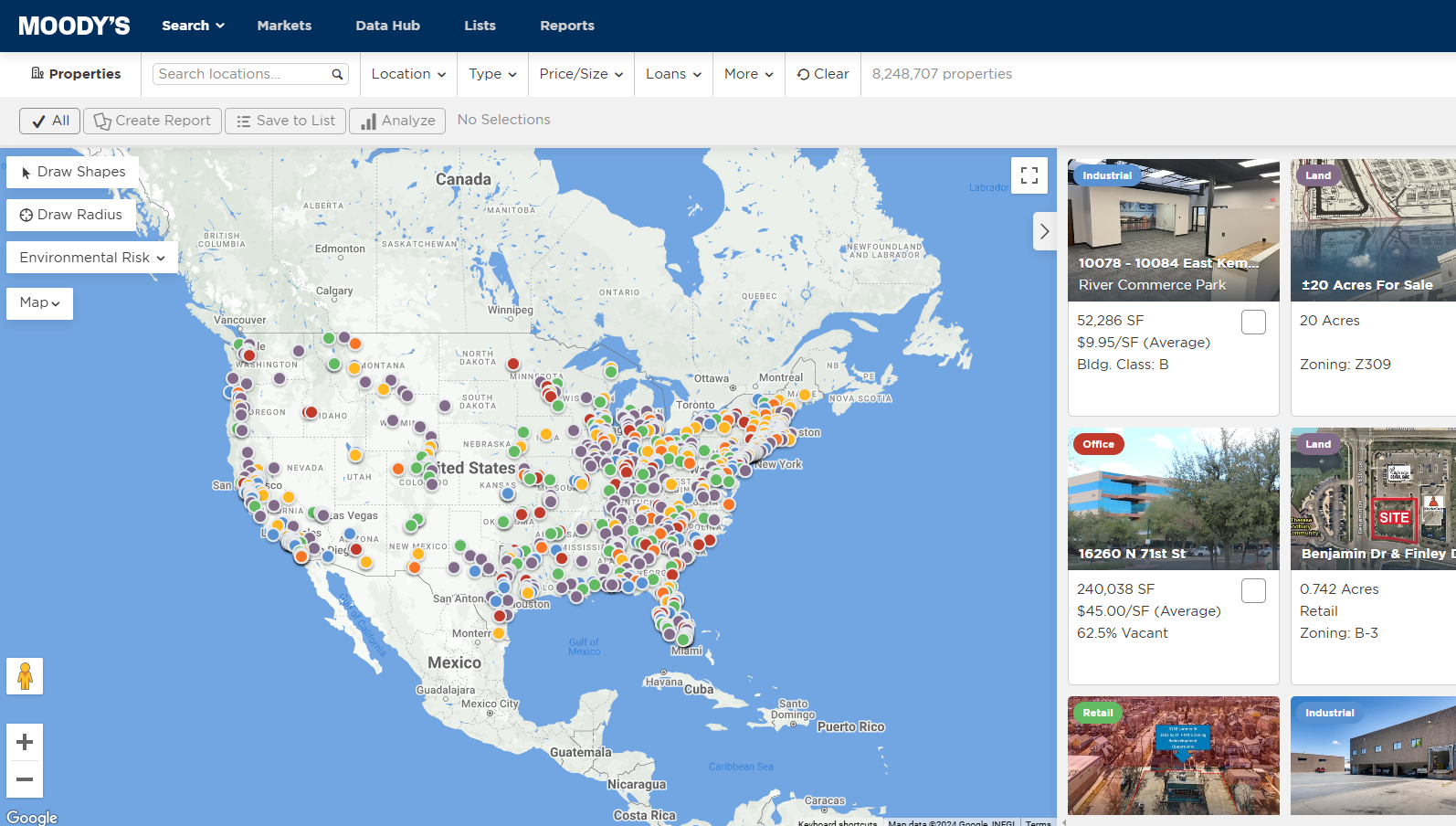This screenshot has width=1456, height=826.
Task: Expand the Location filter dropdown
Action: tap(408, 74)
